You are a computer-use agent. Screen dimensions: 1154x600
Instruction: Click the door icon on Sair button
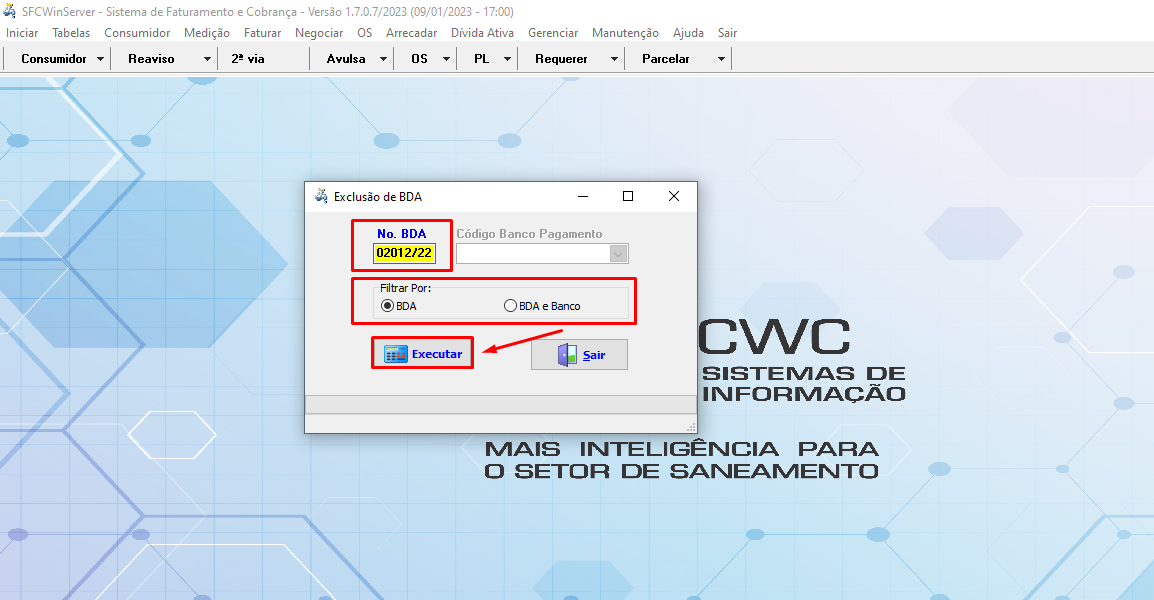565,353
